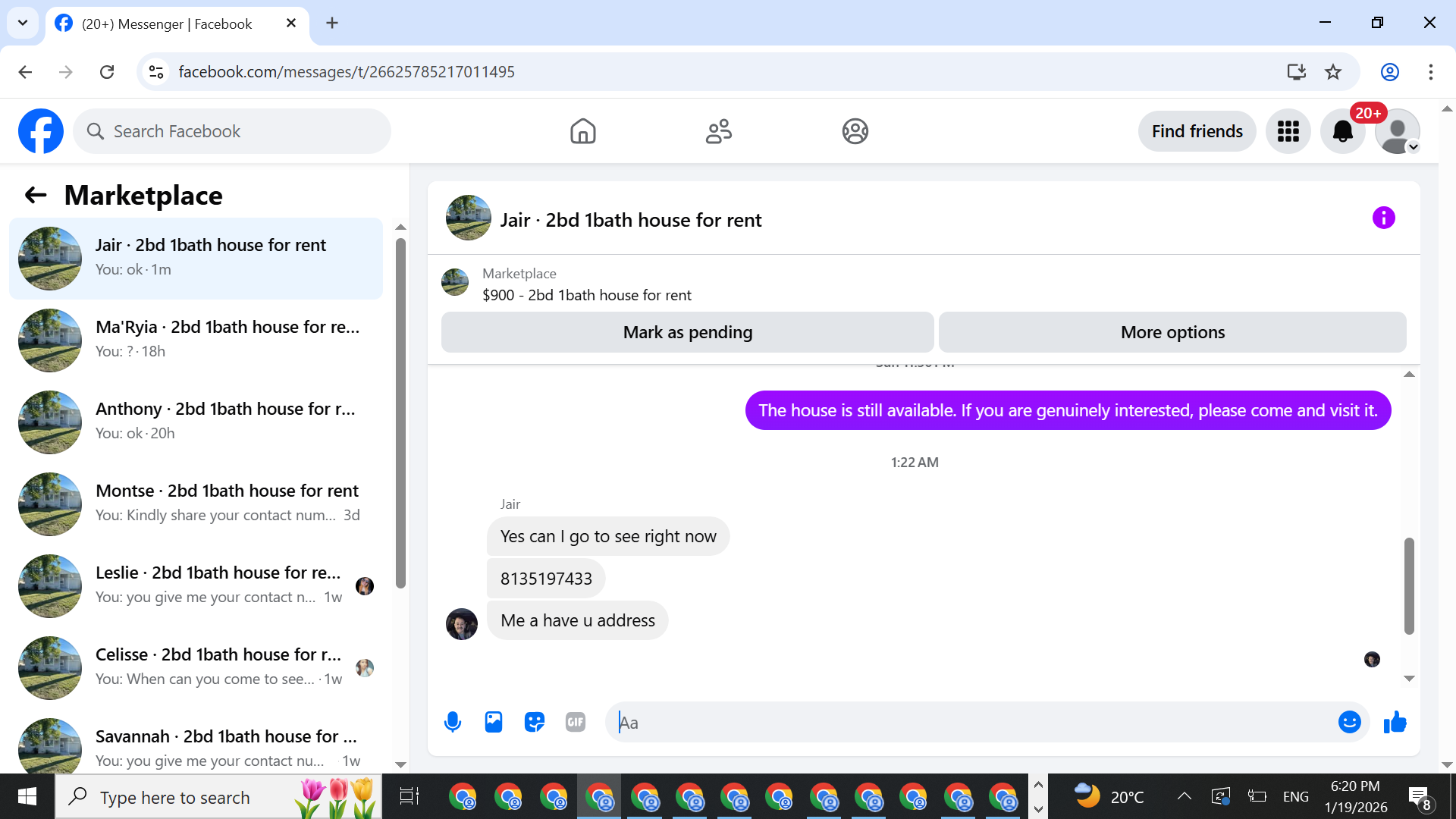The image size is (1456, 819).
Task: Switch to the Friends tab
Action: 718,131
